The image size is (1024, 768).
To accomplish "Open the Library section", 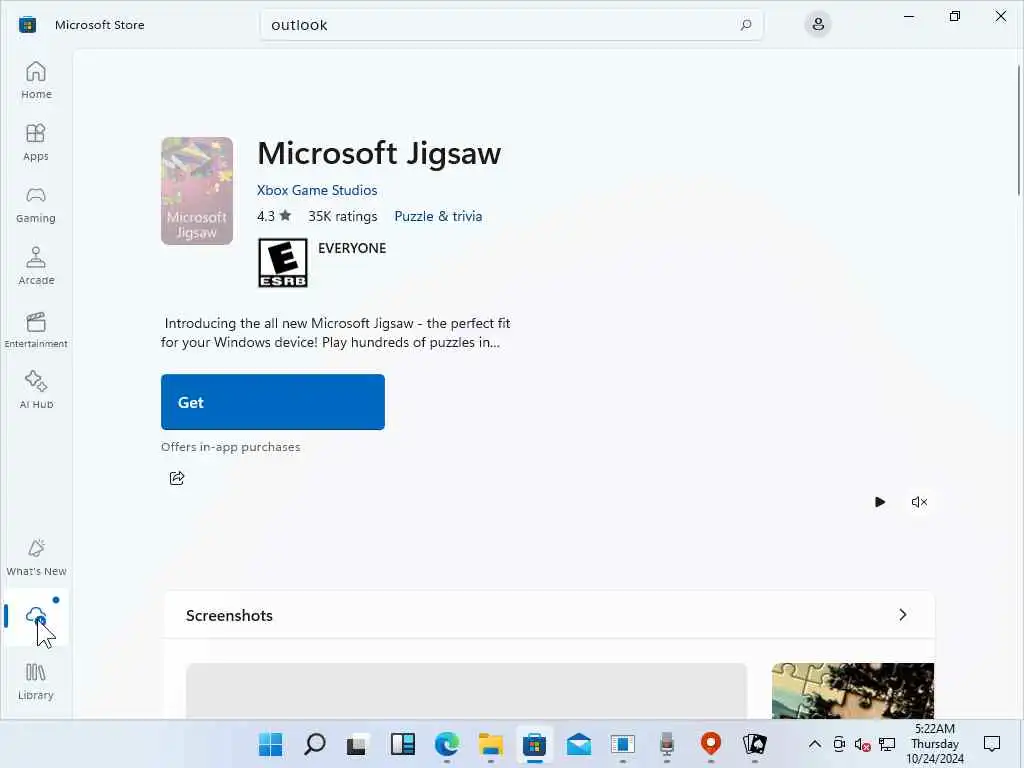I will coord(36,682).
